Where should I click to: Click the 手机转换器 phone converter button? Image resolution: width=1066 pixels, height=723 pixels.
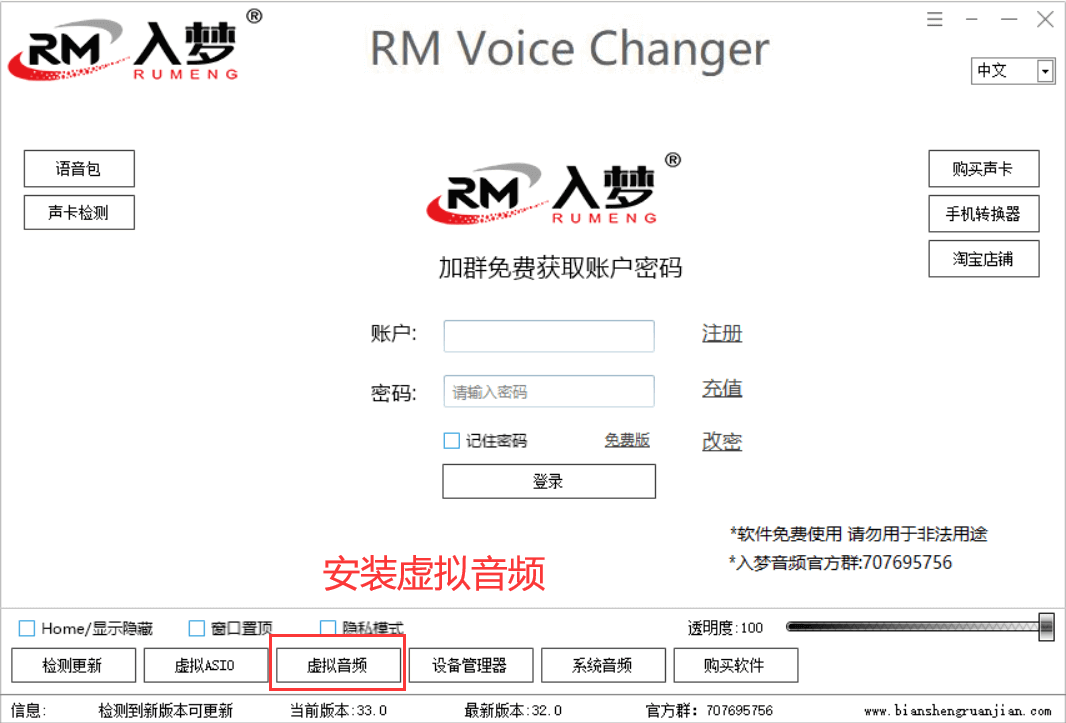[984, 214]
